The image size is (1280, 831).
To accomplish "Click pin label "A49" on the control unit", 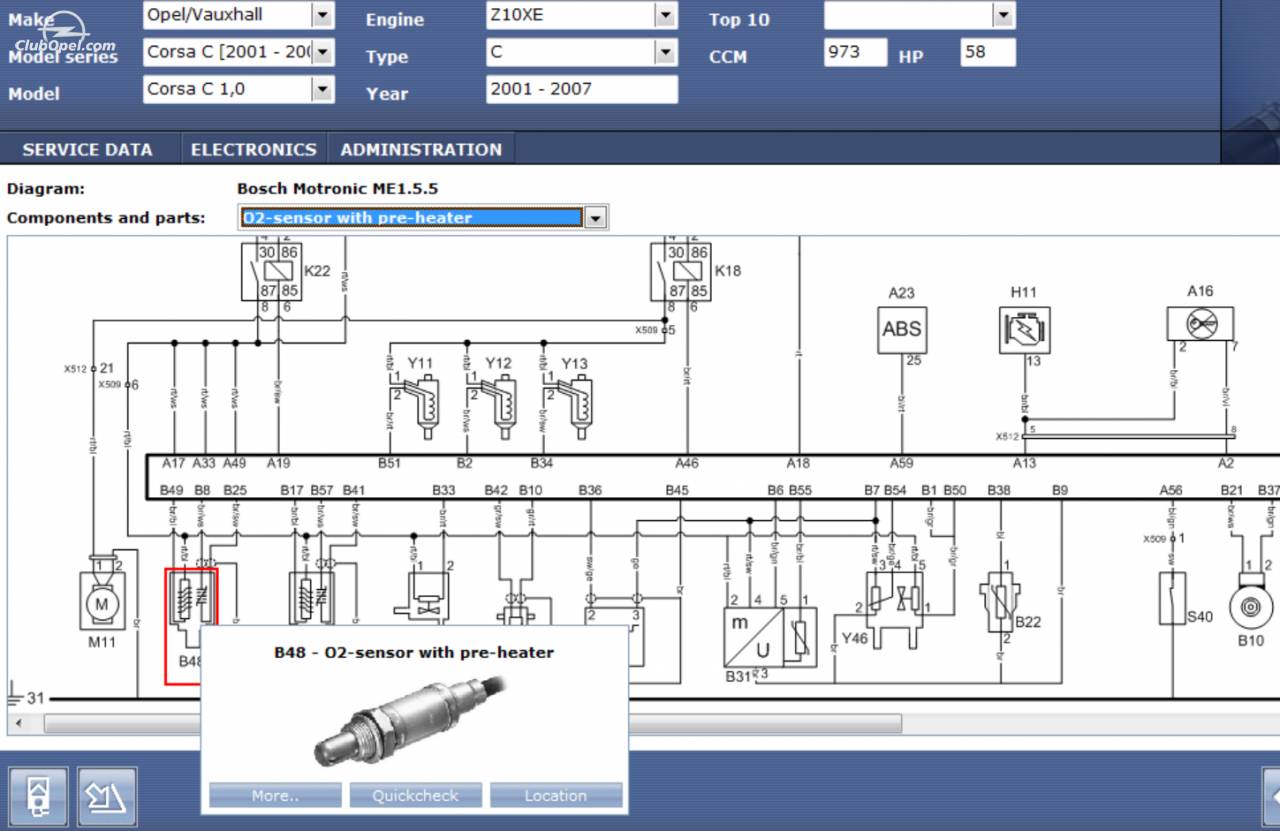I will pos(234,463).
